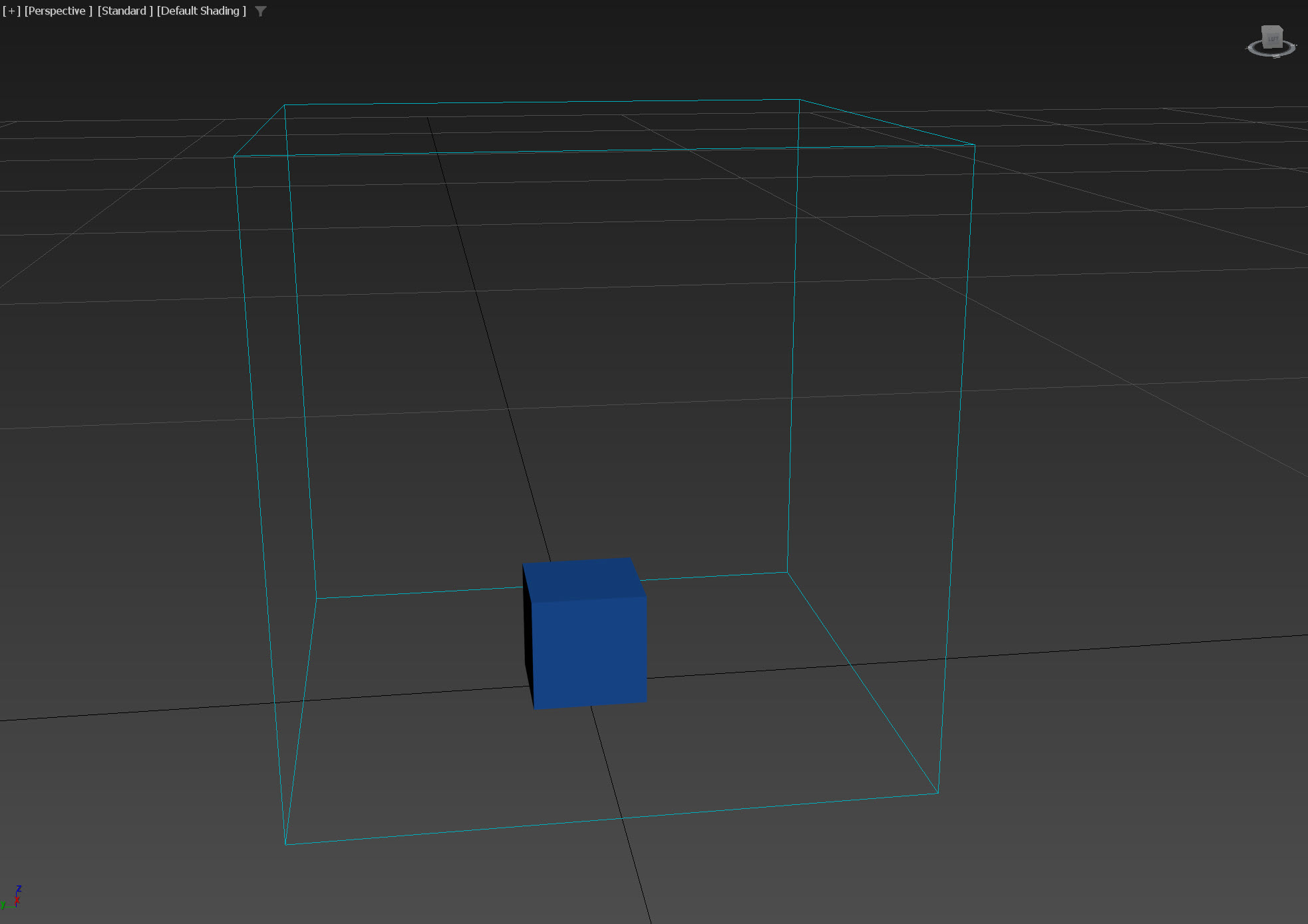Viewport: 1308px width, 924px height.
Task: Open the Default Shading menu
Action: click(x=201, y=11)
